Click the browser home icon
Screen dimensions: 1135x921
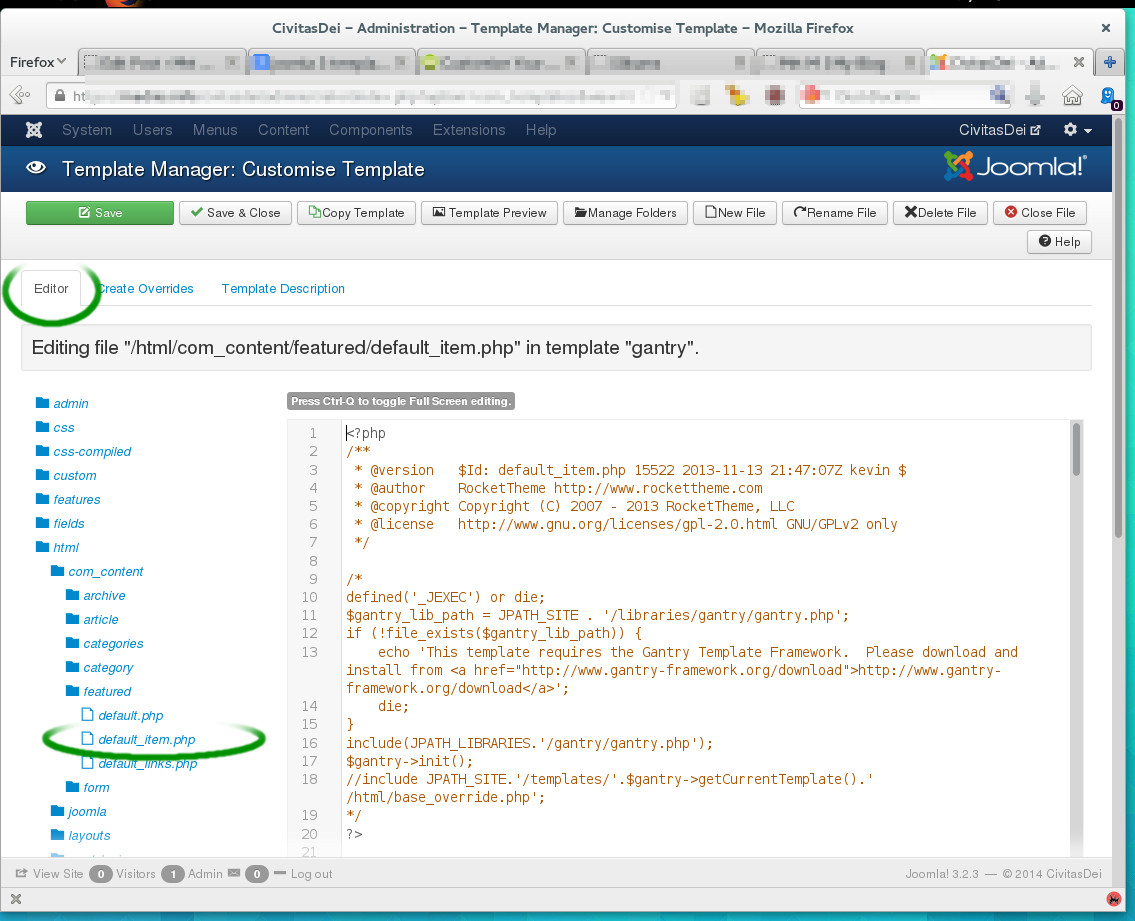tap(1072, 95)
